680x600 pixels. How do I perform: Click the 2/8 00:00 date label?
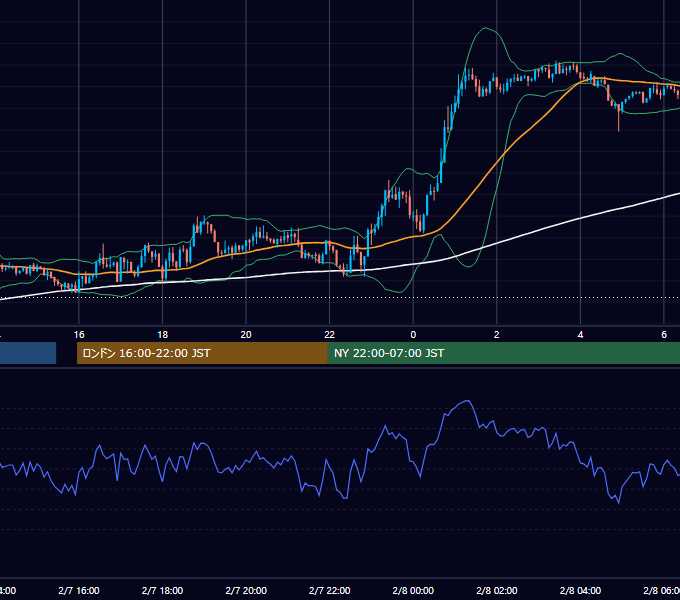[x=413, y=590]
